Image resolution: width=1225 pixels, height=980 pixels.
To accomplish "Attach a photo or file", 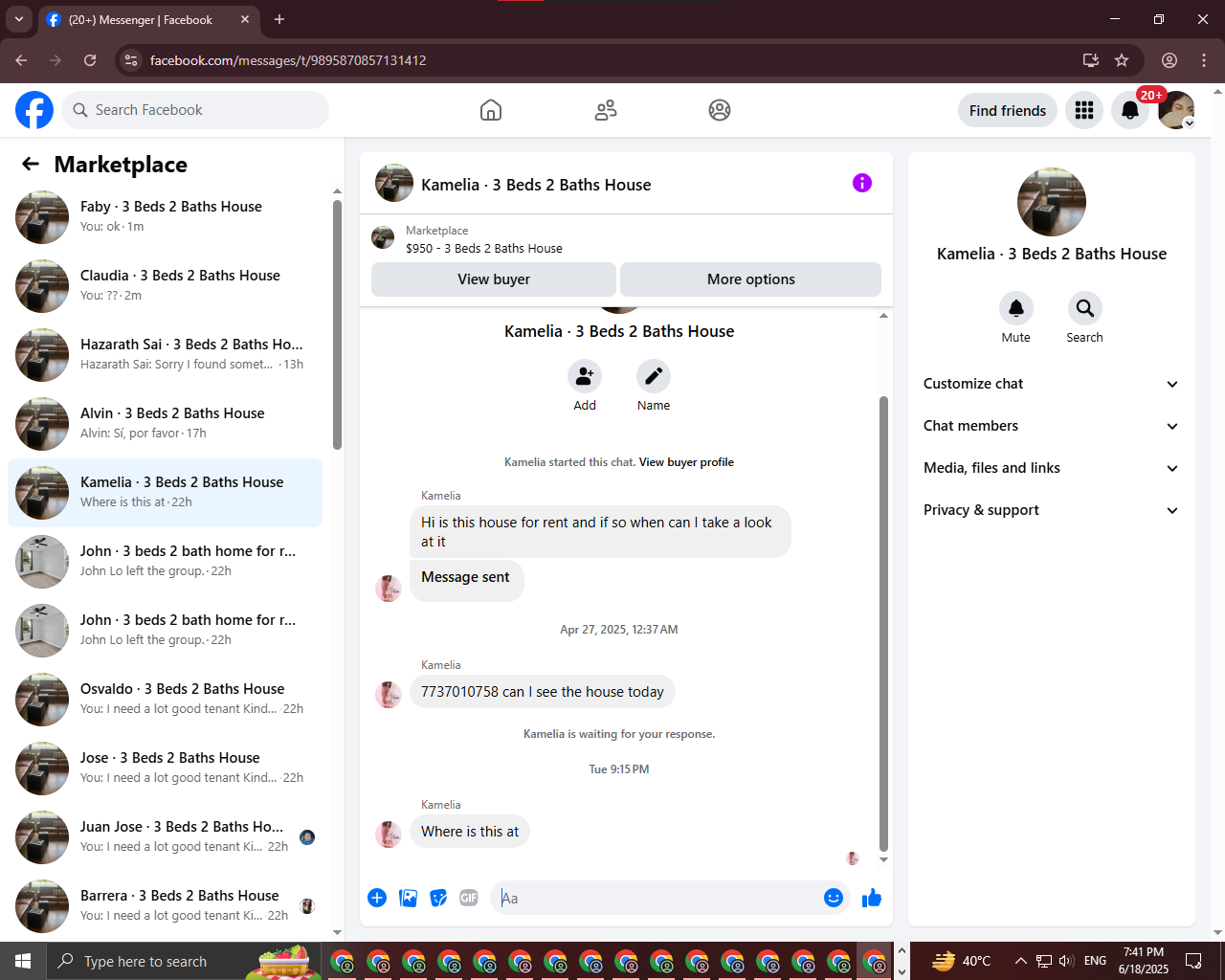I will point(408,898).
